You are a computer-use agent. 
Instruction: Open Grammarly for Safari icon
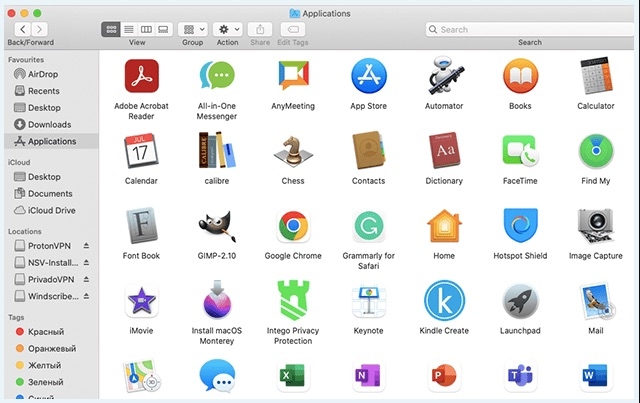click(x=369, y=225)
